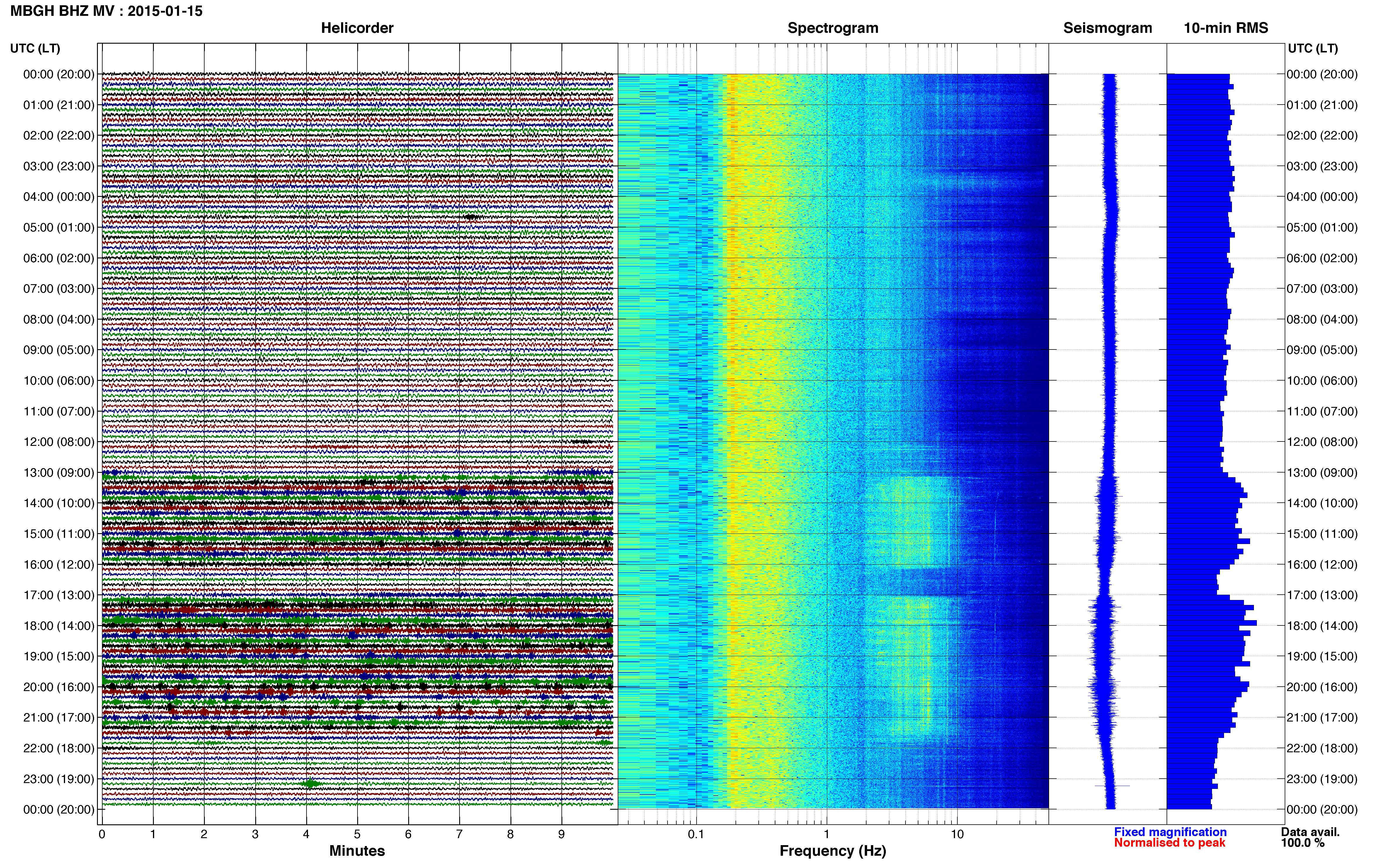This screenshot has width=1389, height=868.
Task: Click the left-axis time label '10:00 (06:00)'
Action: pyautogui.click(x=59, y=381)
